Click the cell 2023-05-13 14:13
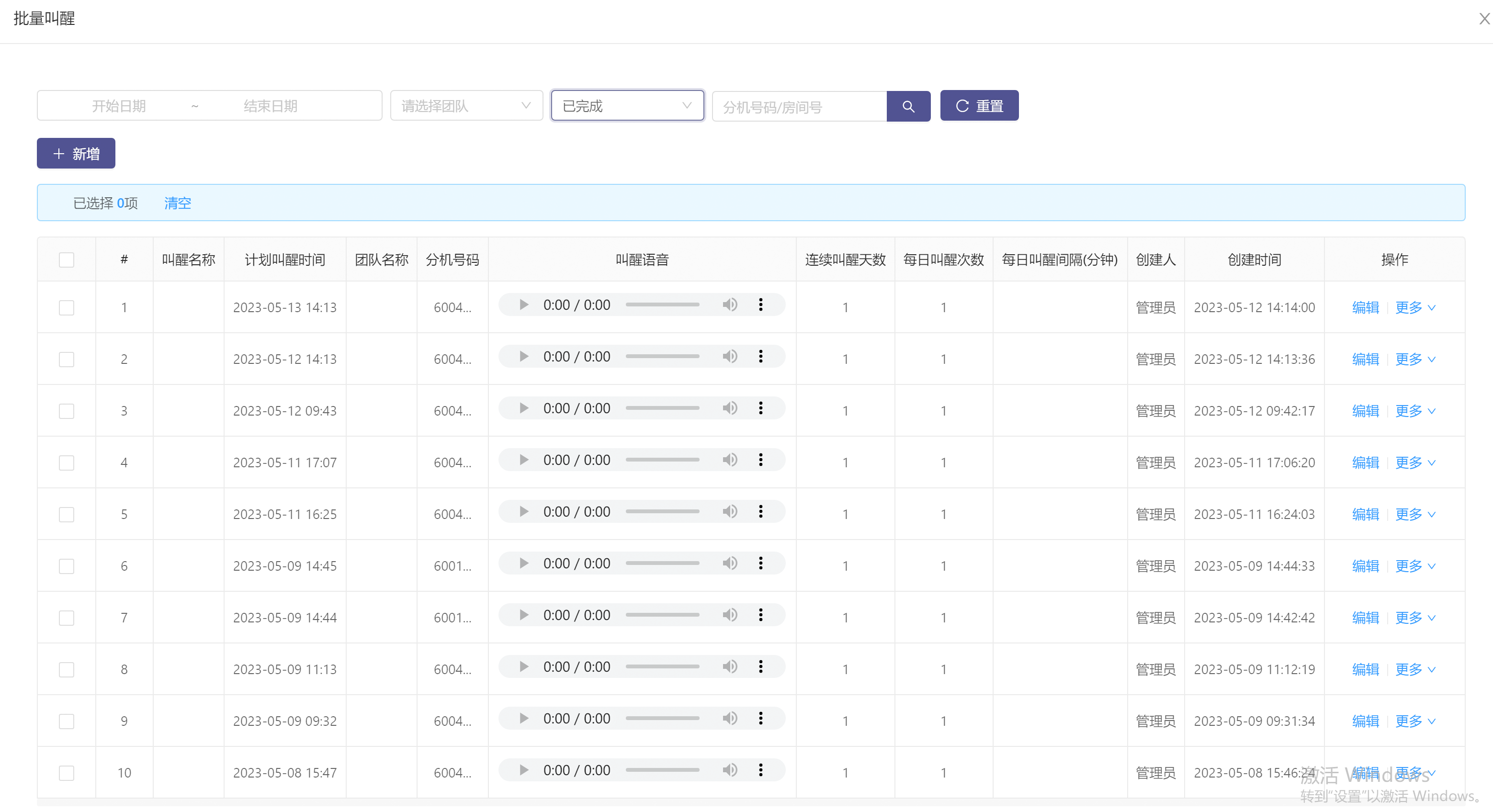The width and height of the screenshot is (1493, 812). coord(284,308)
